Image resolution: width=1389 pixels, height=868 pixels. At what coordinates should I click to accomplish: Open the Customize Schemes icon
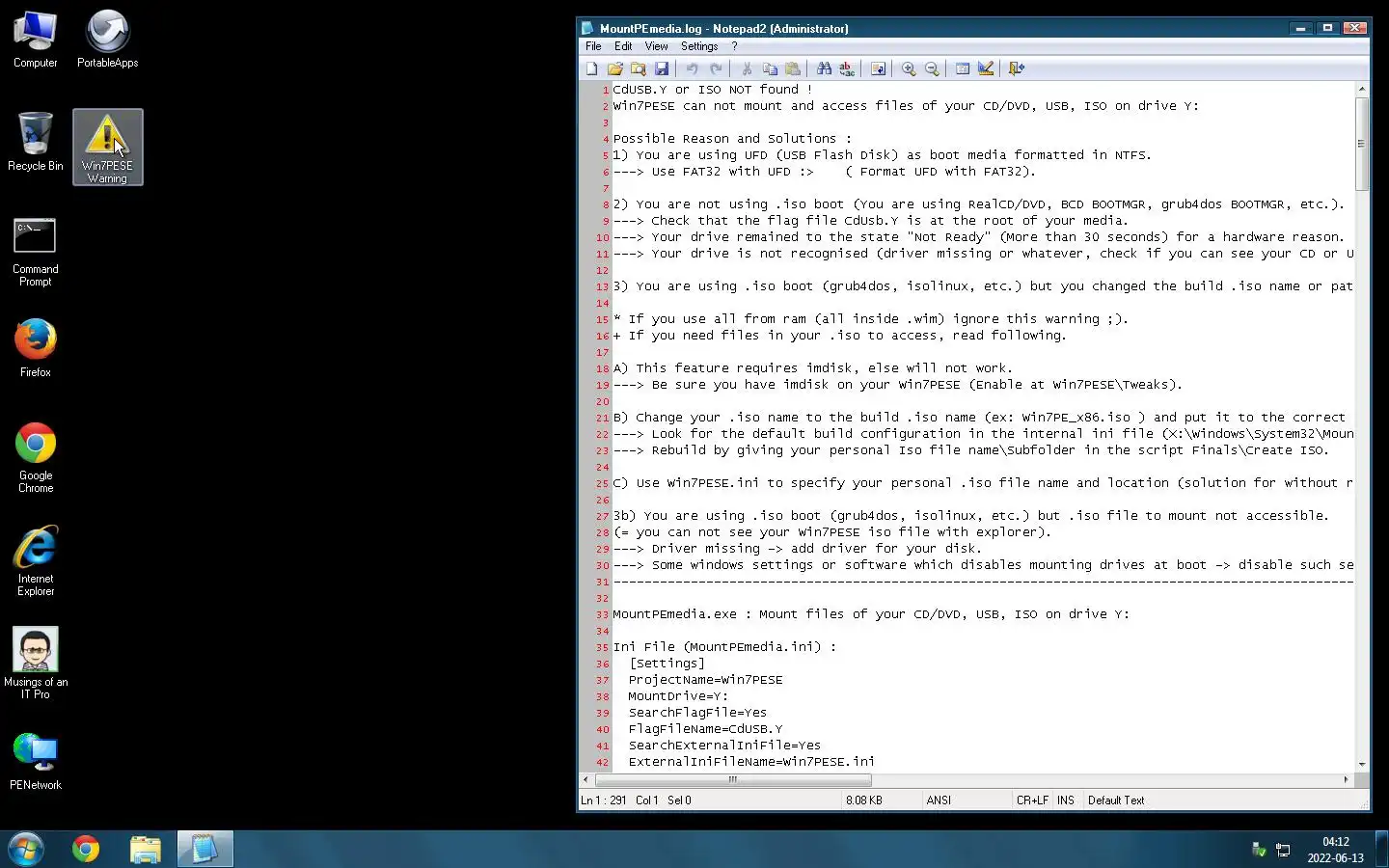pyautogui.click(x=986, y=68)
